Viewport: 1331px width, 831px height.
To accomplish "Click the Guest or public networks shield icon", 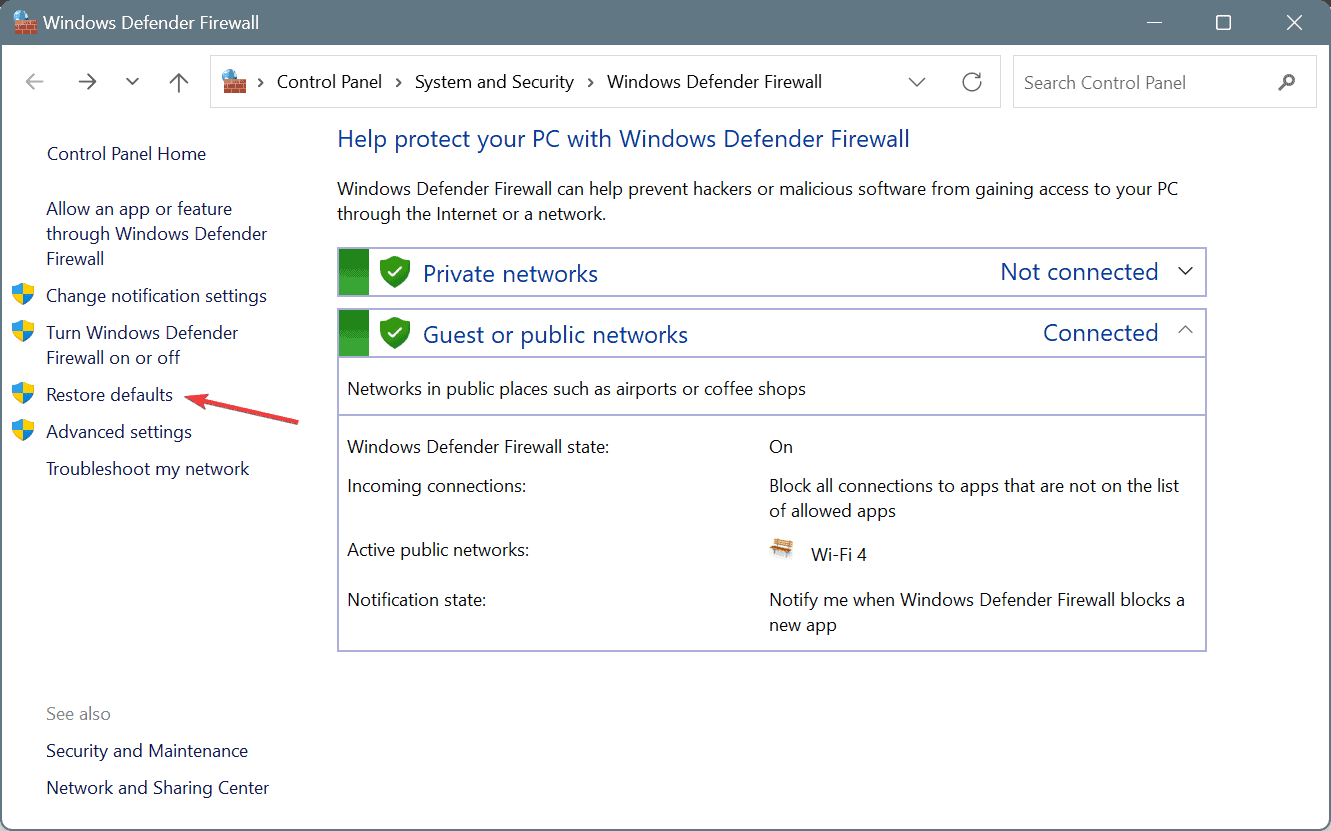I will coord(396,333).
